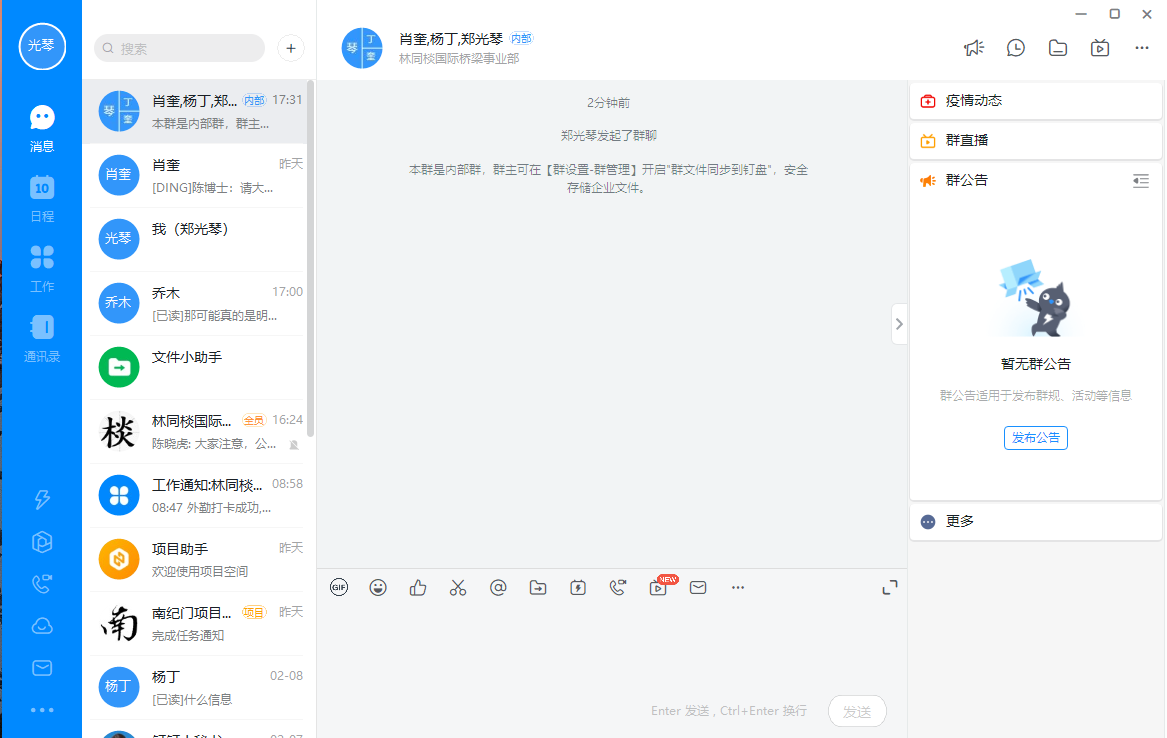This screenshot has width=1167, height=738.
Task: Click the 发送 send button
Action: [857, 712]
